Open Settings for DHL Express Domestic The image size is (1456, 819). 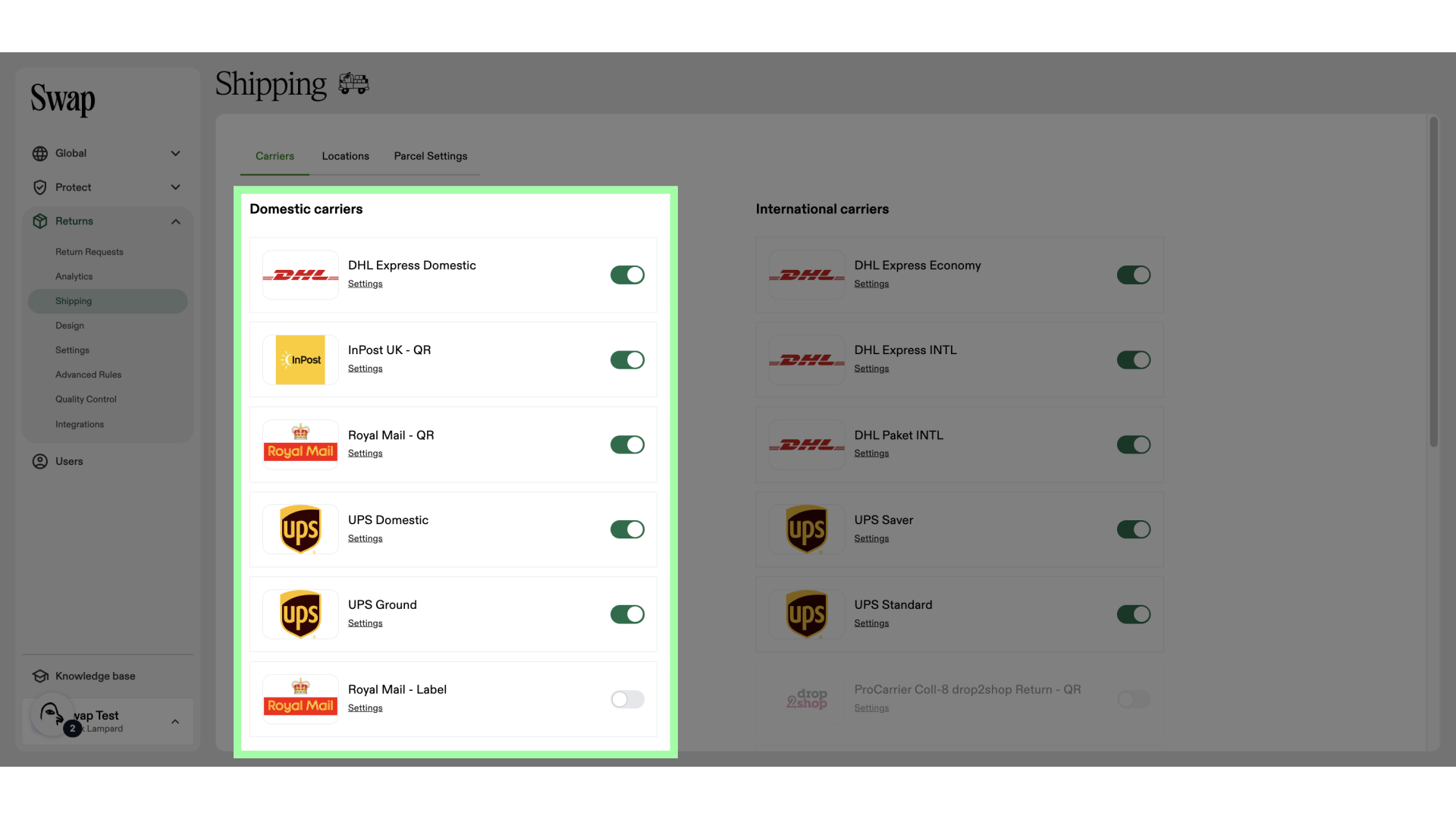(365, 284)
